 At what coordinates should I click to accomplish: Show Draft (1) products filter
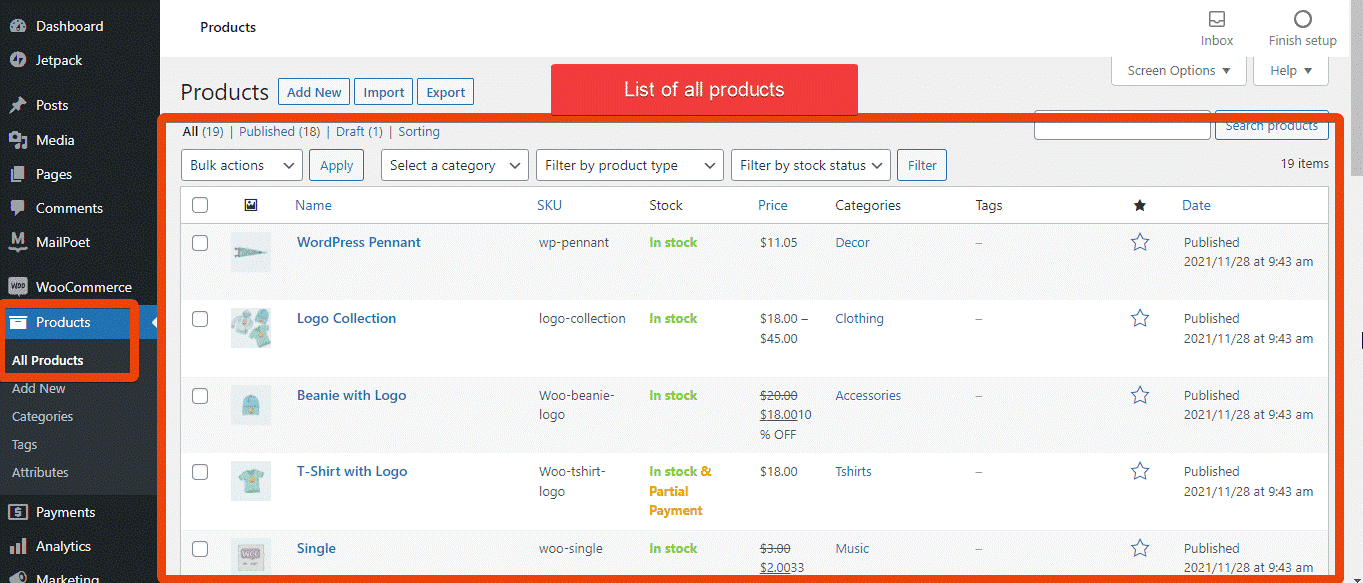(x=359, y=131)
